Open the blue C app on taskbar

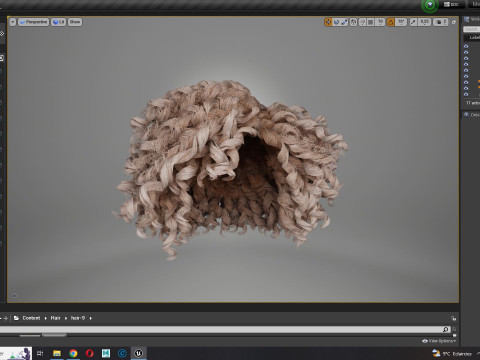122,353
